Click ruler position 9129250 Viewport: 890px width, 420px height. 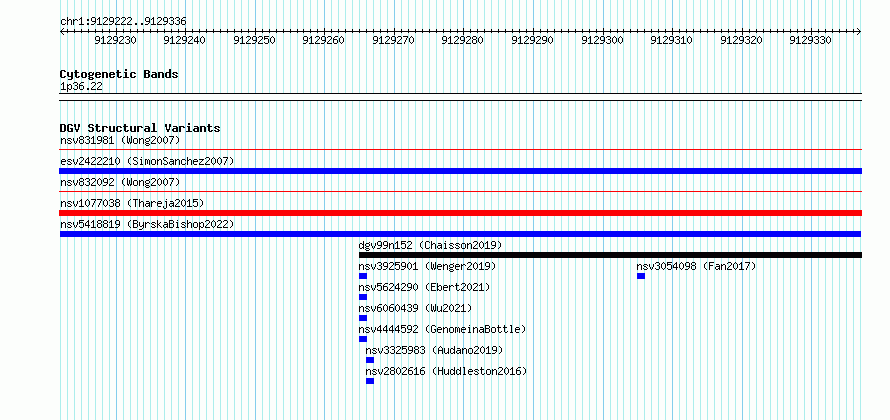coord(255,40)
